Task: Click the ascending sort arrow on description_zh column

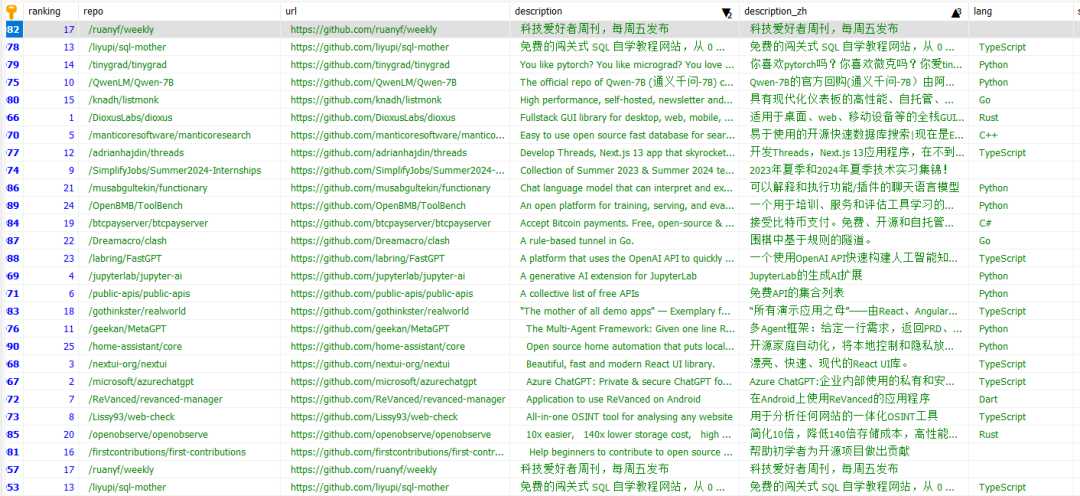Action: [956, 13]
